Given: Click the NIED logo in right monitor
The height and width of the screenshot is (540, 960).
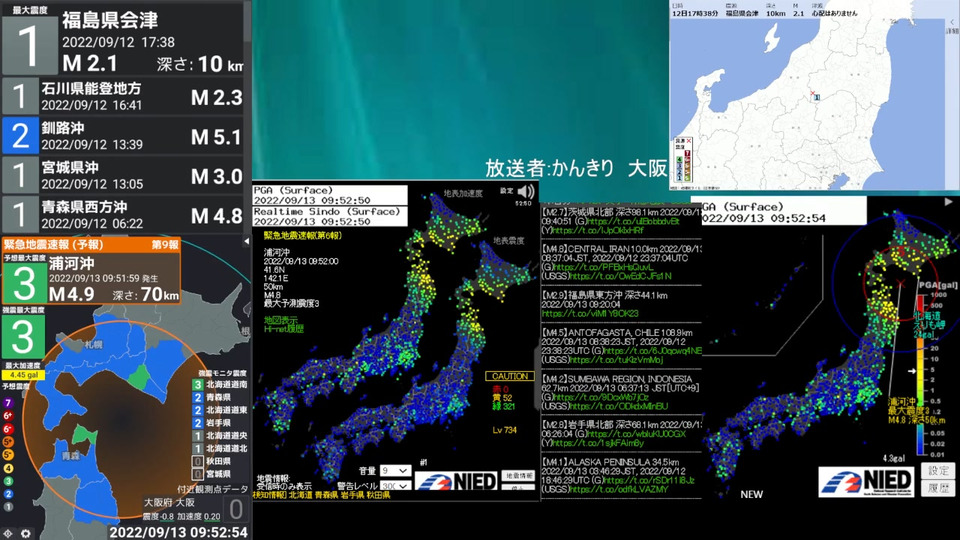Looking at the screenshot, I should pos(866,482).
